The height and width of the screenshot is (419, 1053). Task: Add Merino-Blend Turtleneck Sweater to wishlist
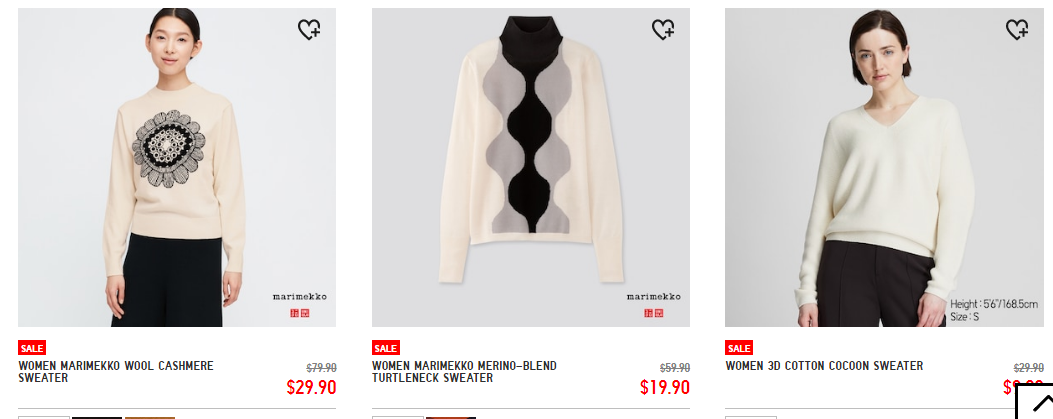coord(663,30)
